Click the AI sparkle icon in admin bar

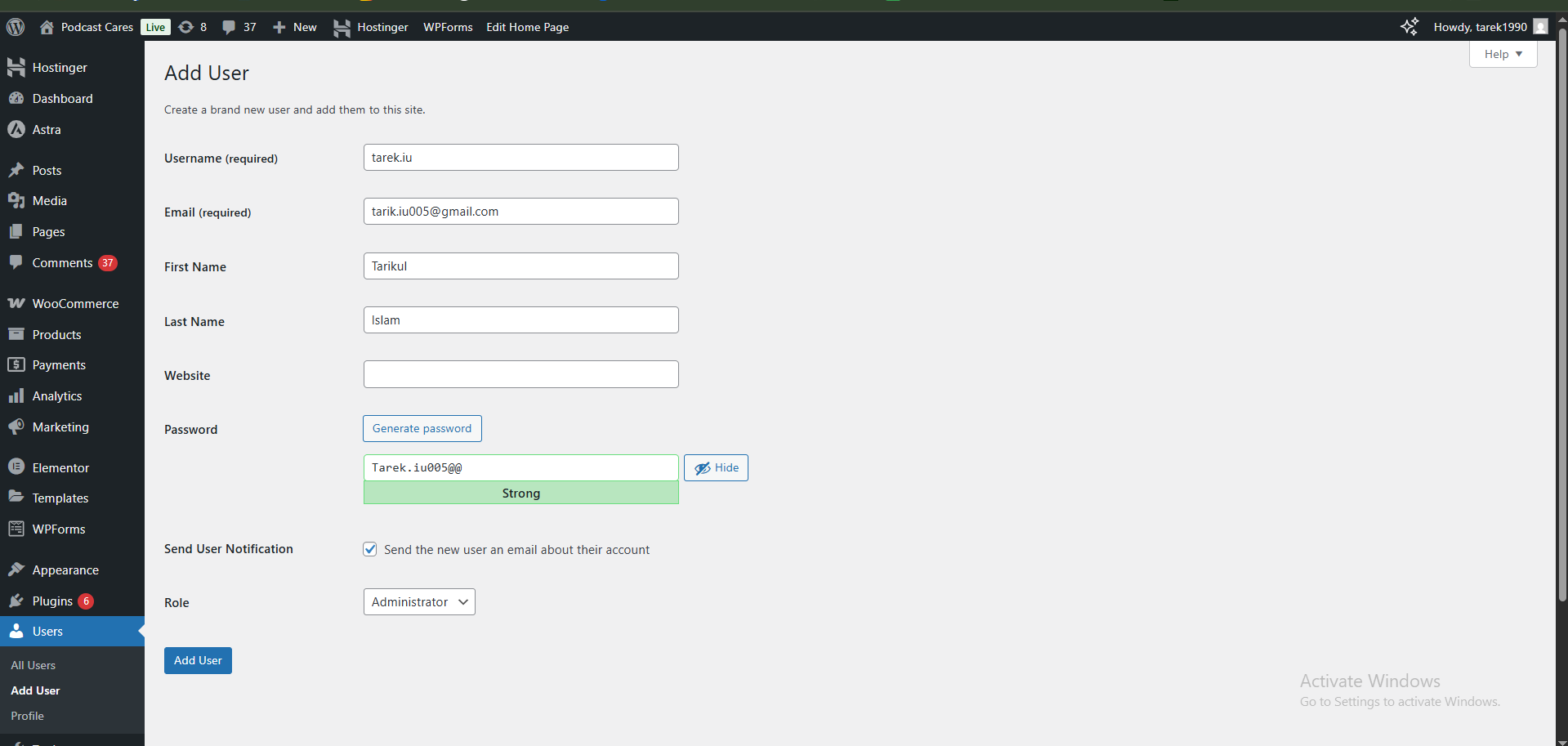[1409, 27]
